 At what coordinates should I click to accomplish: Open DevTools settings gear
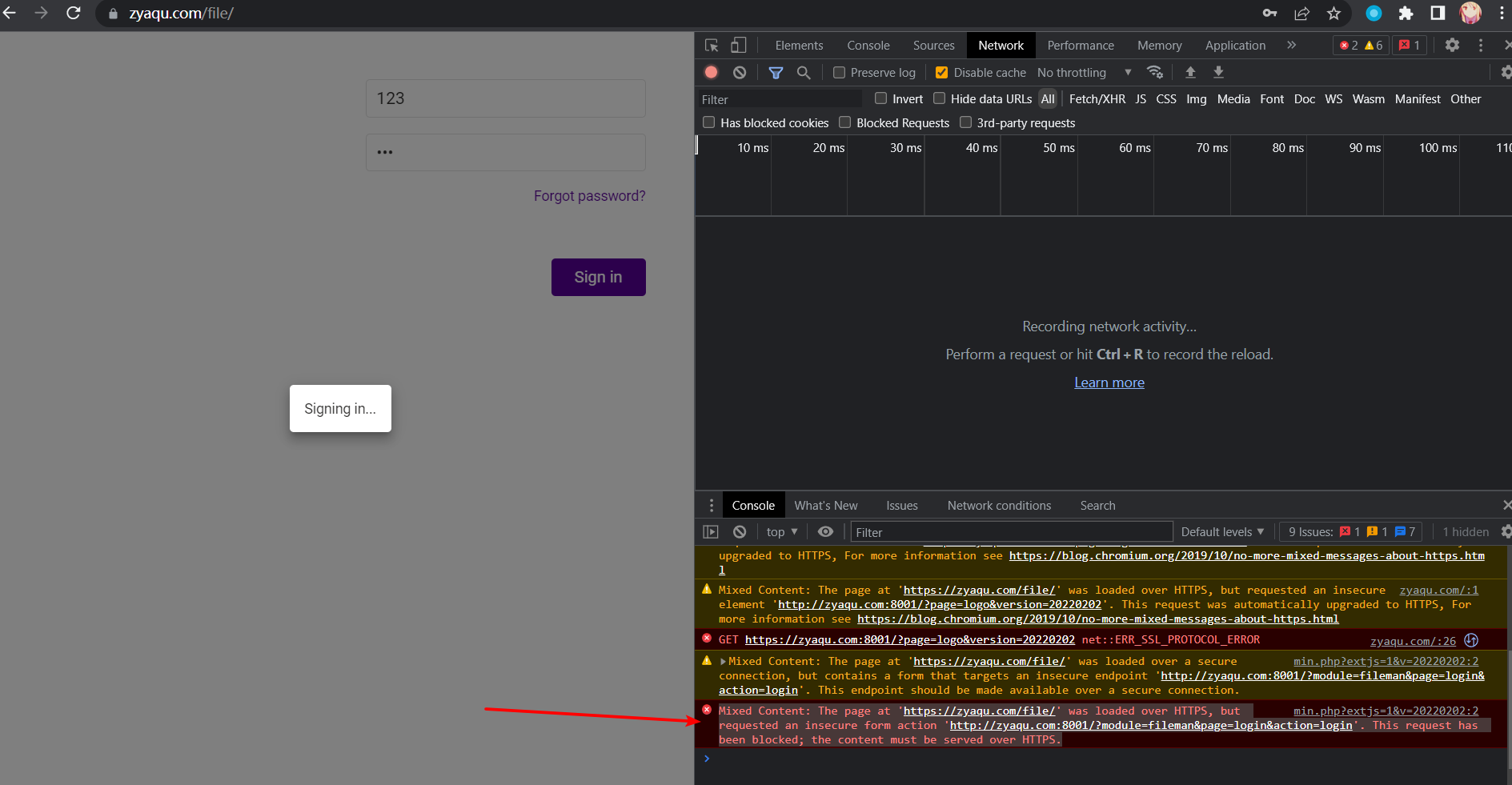pos(1451,46)
